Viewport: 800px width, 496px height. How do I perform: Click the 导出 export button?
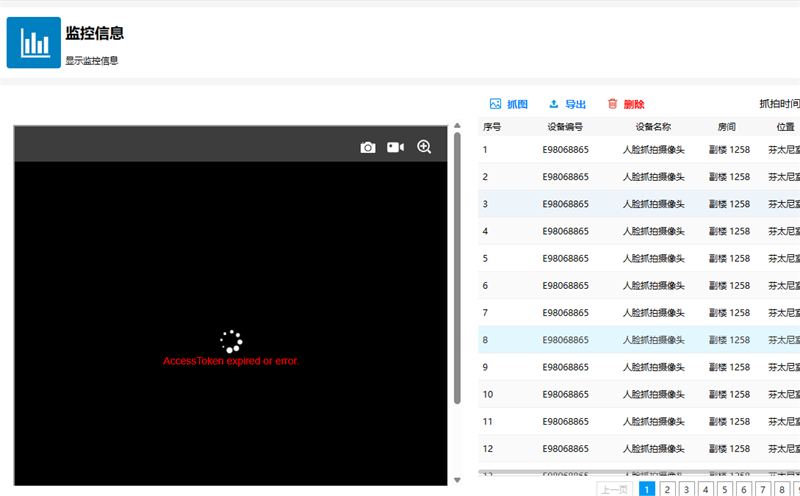click(567, 104)
